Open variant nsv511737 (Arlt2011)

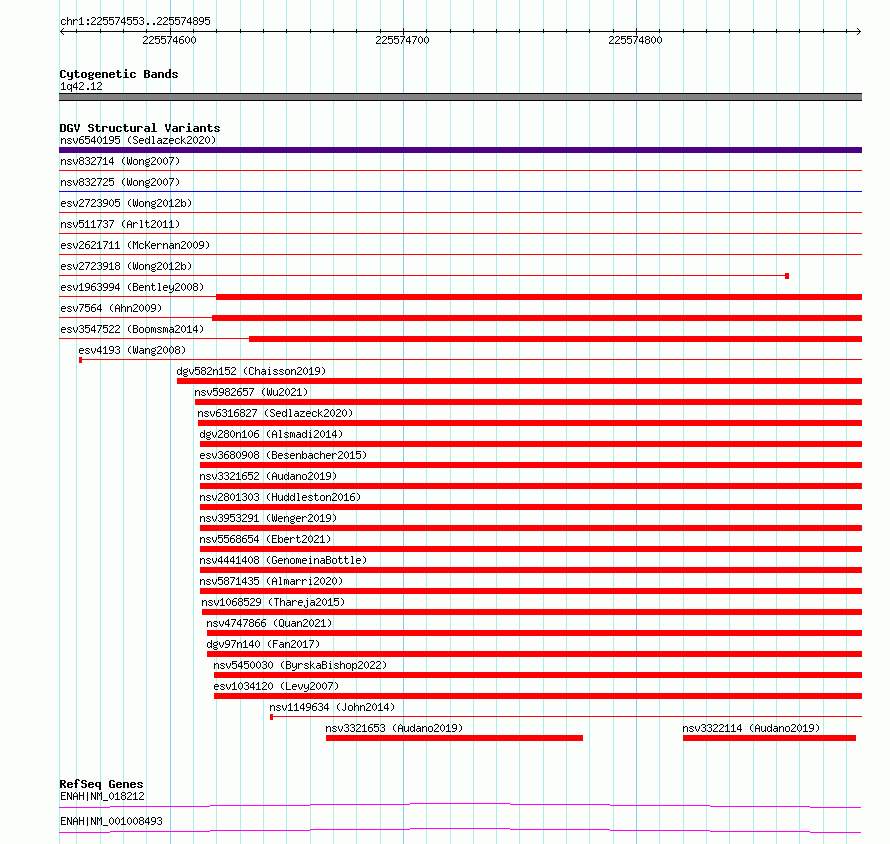tap(120, 224)
